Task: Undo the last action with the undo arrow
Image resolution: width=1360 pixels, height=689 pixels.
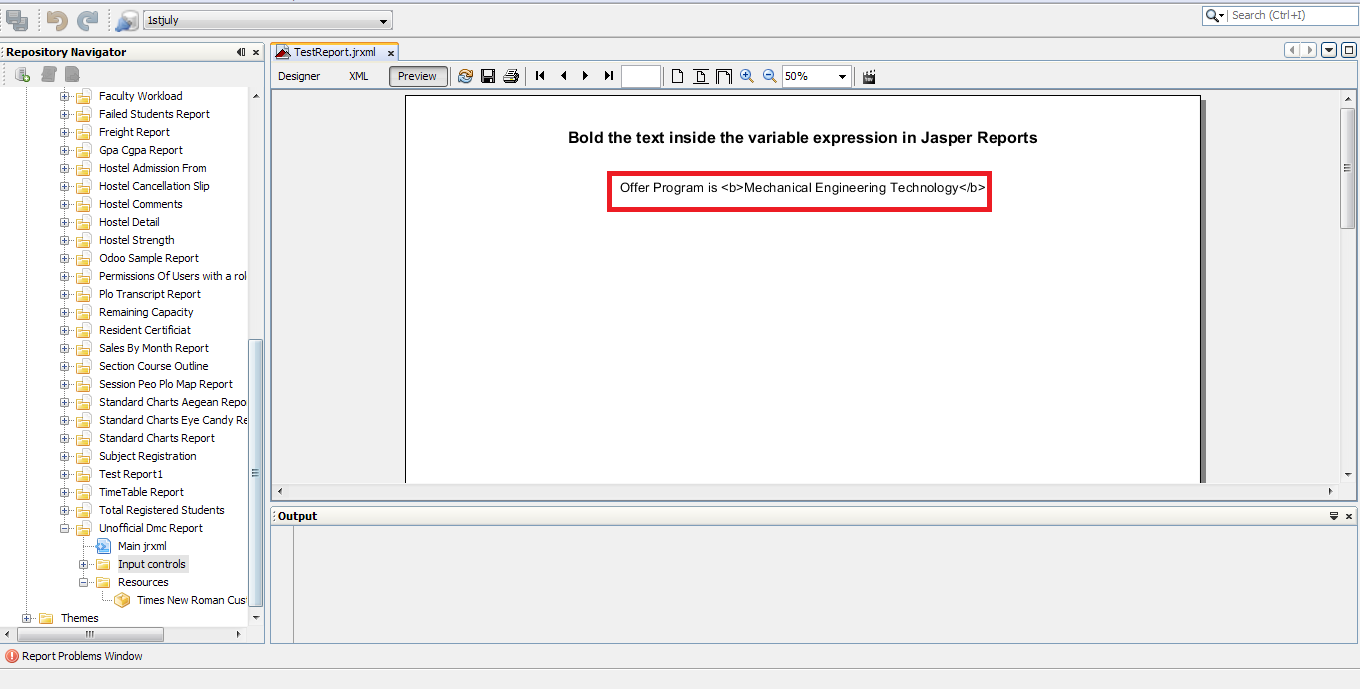Action: point(57,18)
